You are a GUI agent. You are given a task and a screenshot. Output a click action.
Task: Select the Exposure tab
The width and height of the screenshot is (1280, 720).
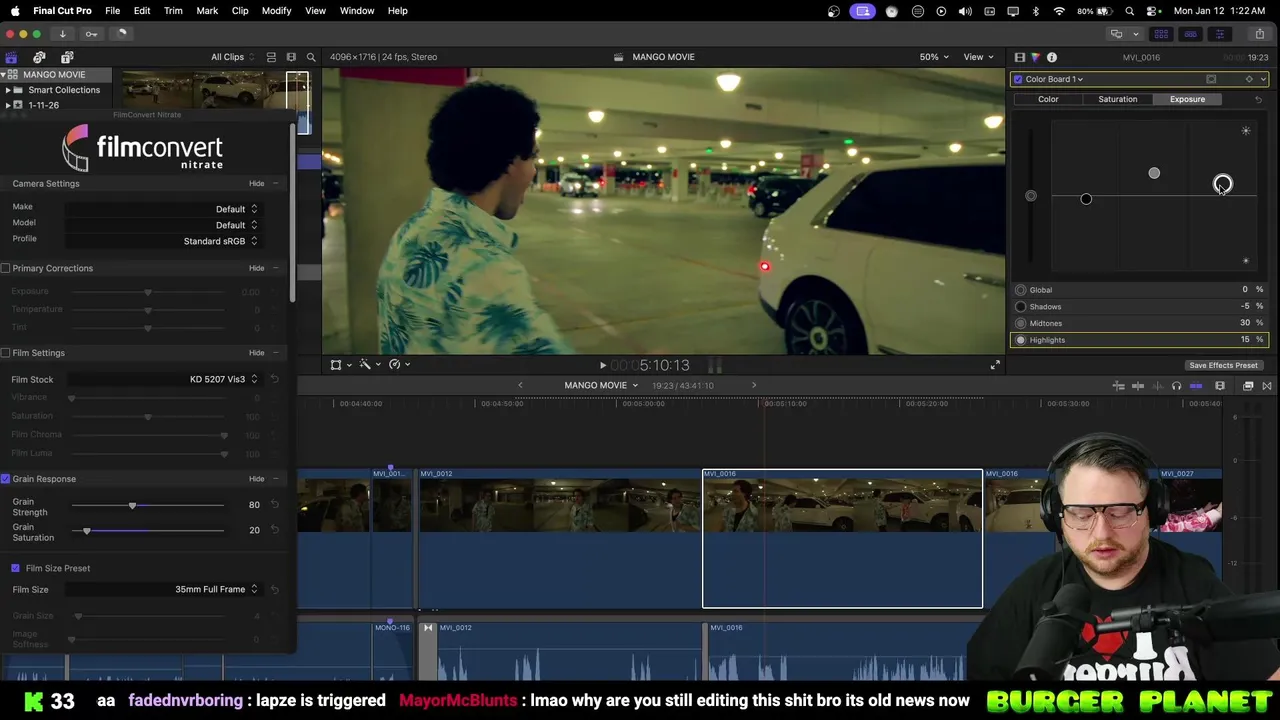pos(1187,99)
